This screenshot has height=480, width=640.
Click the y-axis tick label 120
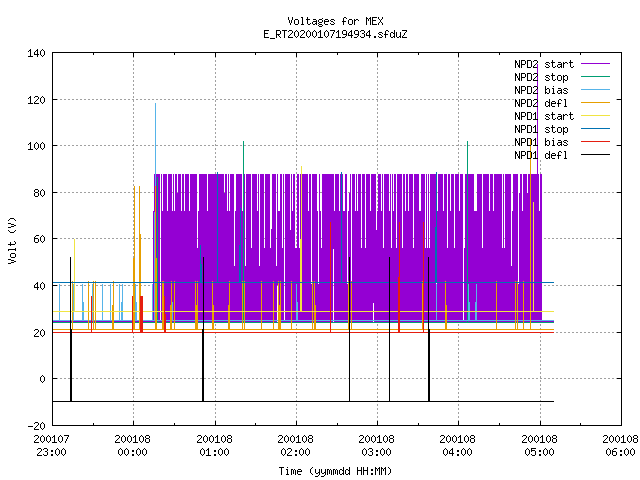[36, 100]
